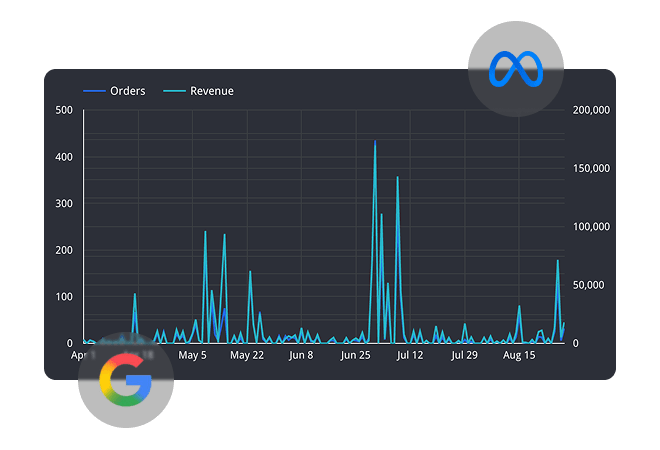Click the tallest revenue peak above 400
Image resolution: width=660 pixels, height=450 pixels.
[x=375, y=142]
